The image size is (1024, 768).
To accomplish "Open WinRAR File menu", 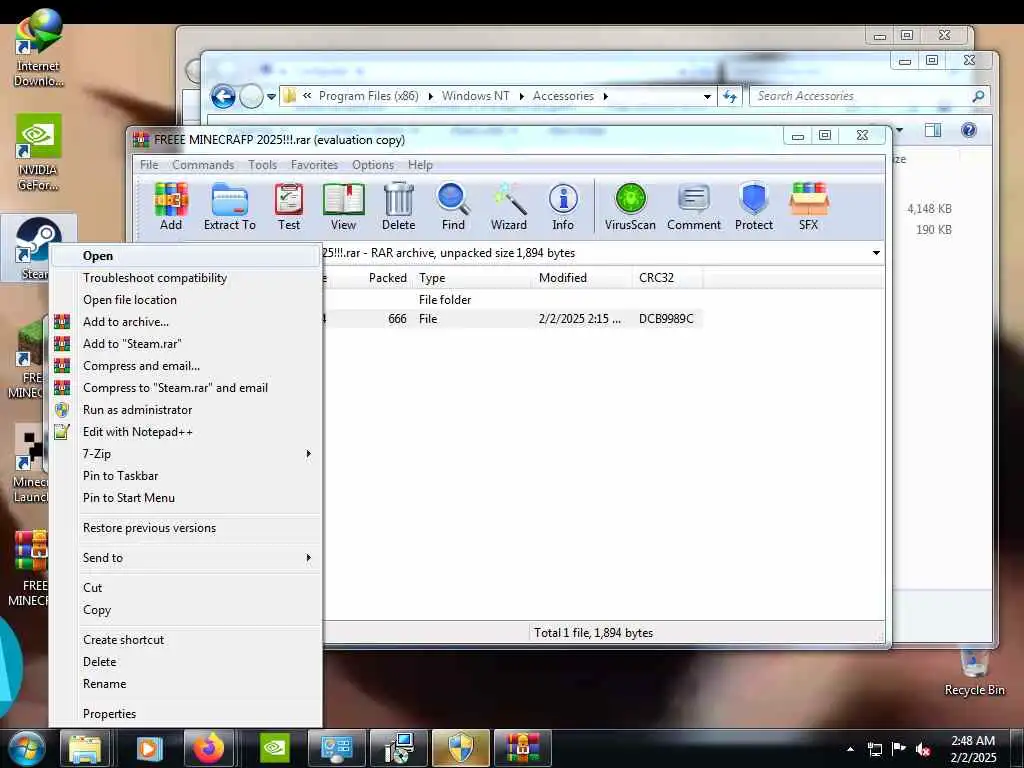I will (x=149, y=165).
